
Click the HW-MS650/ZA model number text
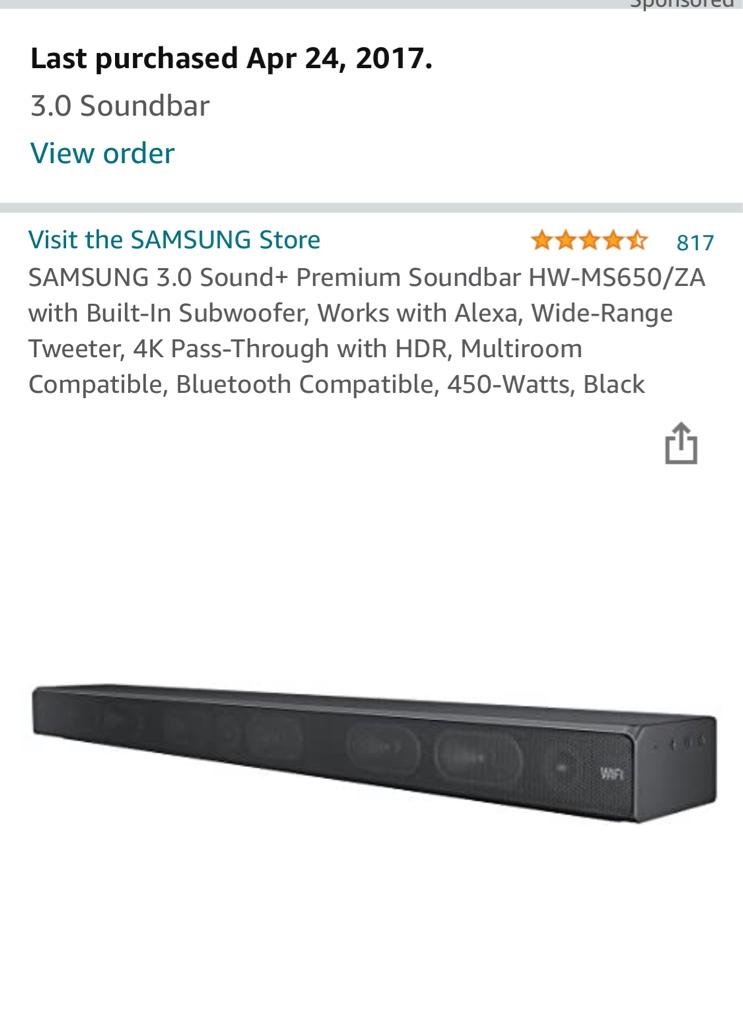[x=617, y=278]
